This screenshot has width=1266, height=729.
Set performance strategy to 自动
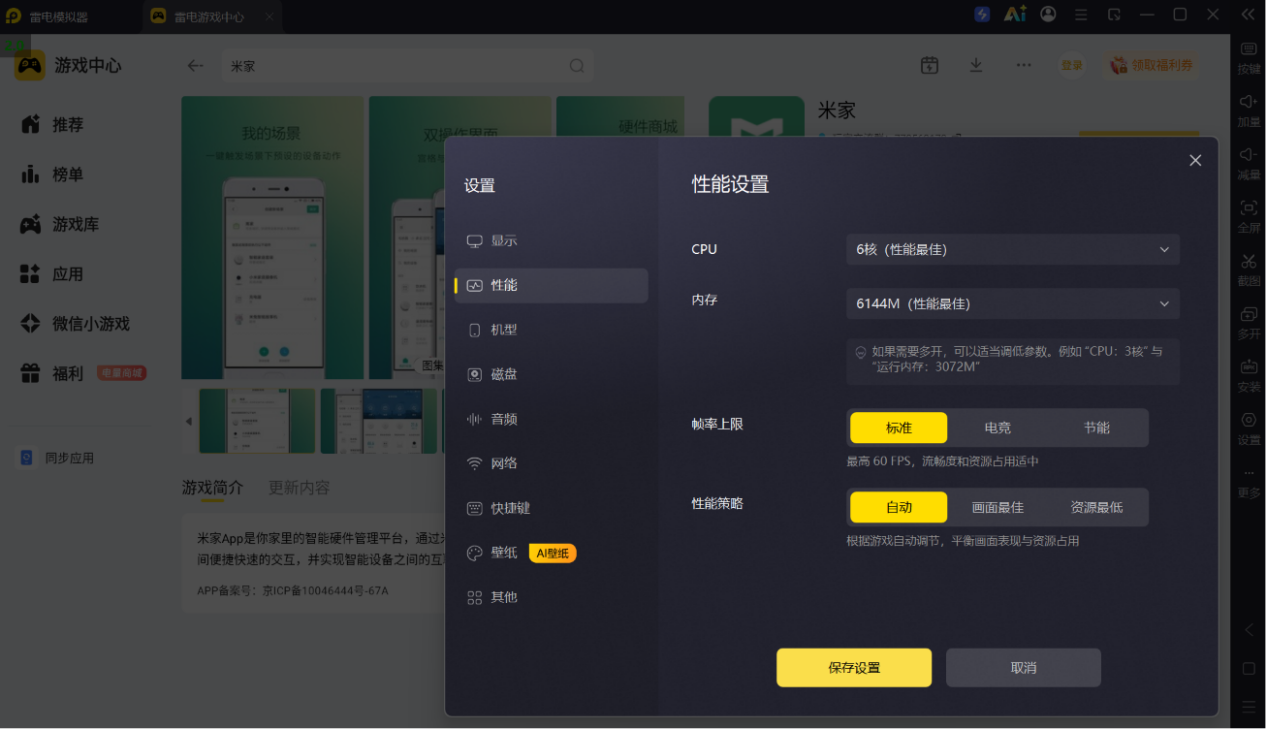(x=898, y=507)
